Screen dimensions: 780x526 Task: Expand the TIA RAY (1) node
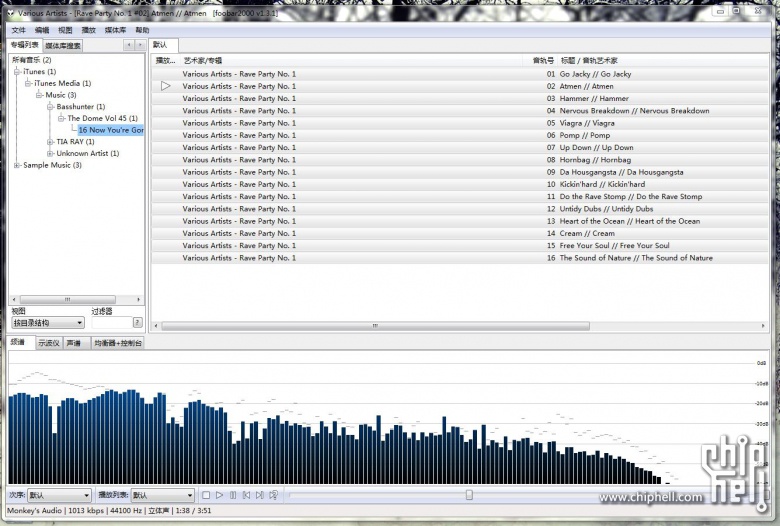point(50,142)
